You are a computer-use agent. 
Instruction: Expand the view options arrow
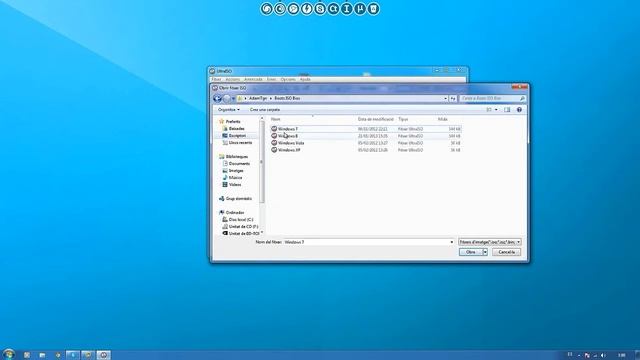tap(496, 110)
